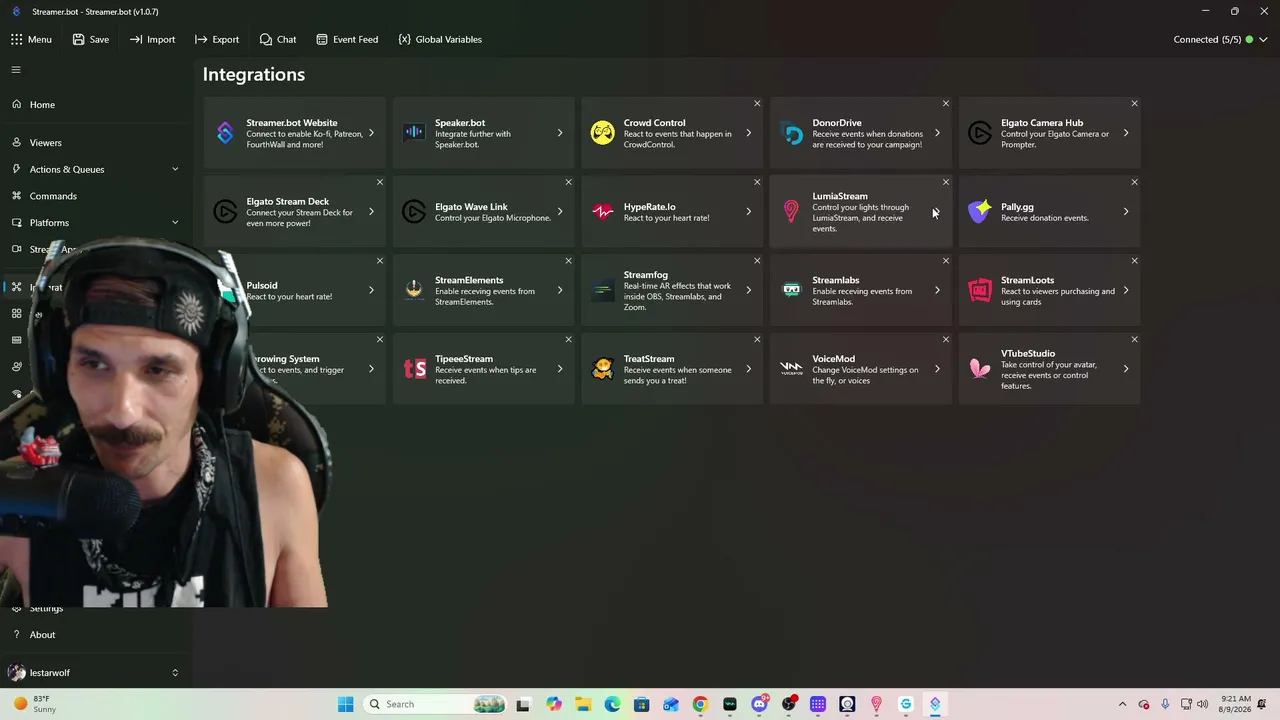Click the Home icon in the sidebar
This screenshot has width=1280, height=720.
tap(16, 104)
